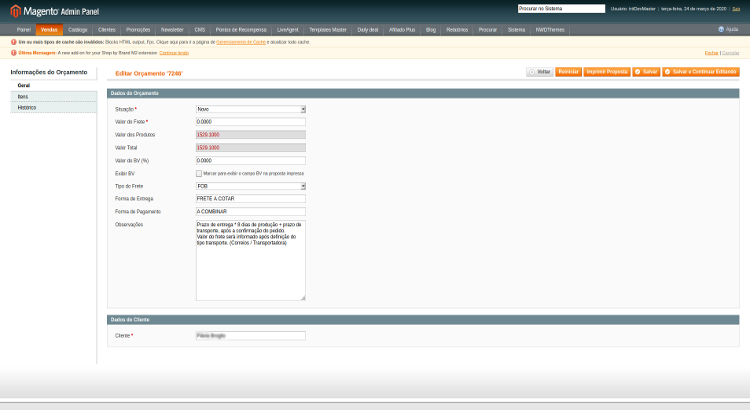
Task: Click the Forma de Pagamento field
Action: coord(251,211)
